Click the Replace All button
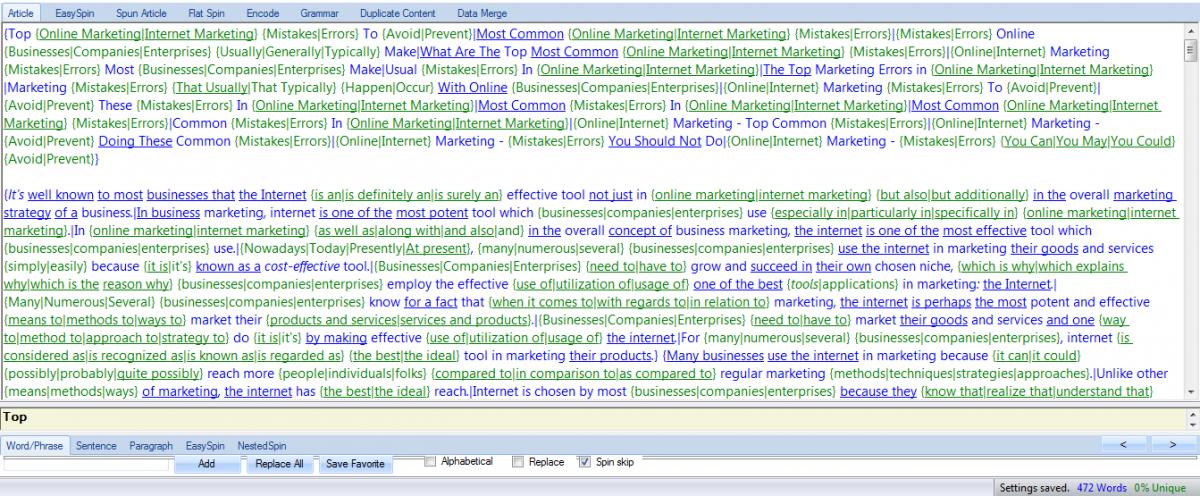1200x496 pixels. point(279,464)
